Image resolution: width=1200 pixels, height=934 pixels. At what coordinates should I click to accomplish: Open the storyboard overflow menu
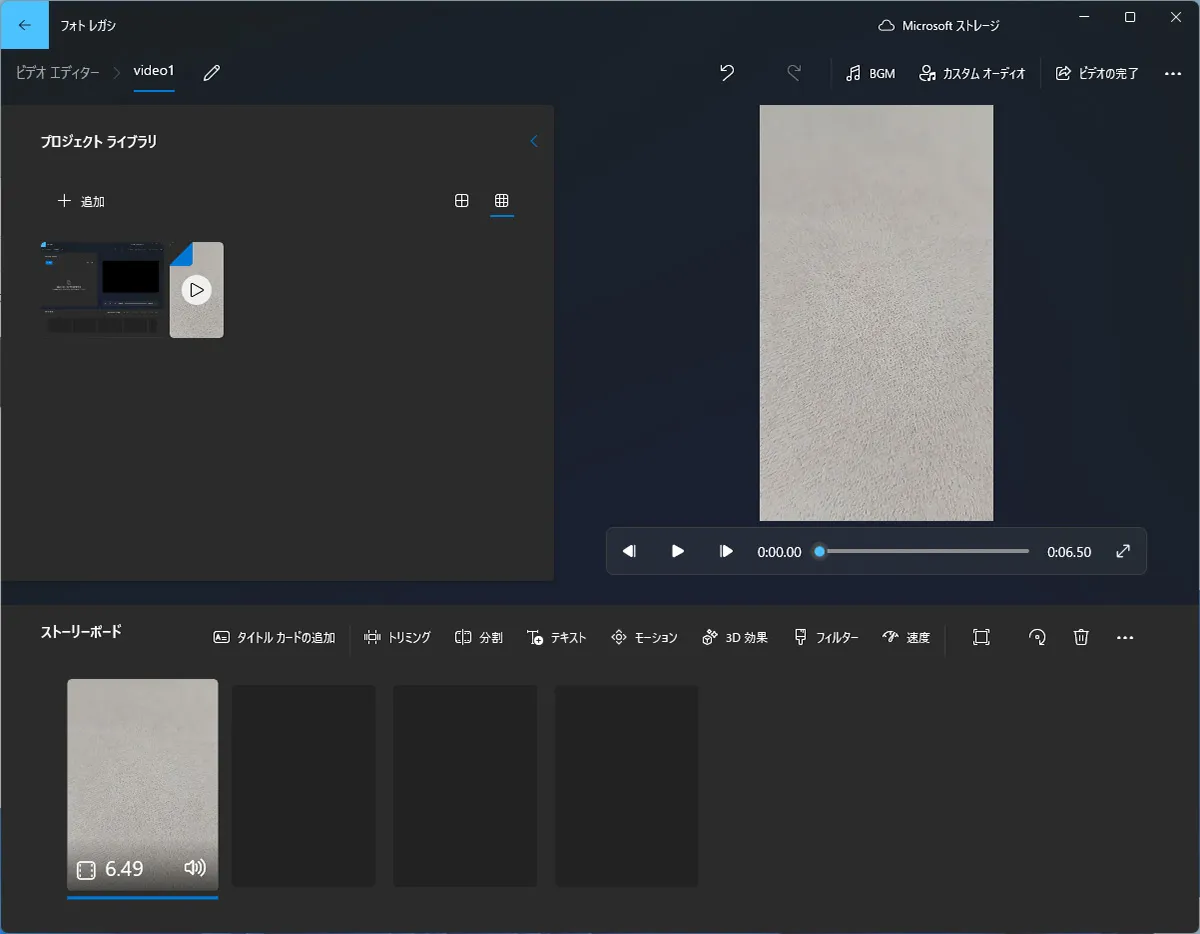pos(1126,637)
